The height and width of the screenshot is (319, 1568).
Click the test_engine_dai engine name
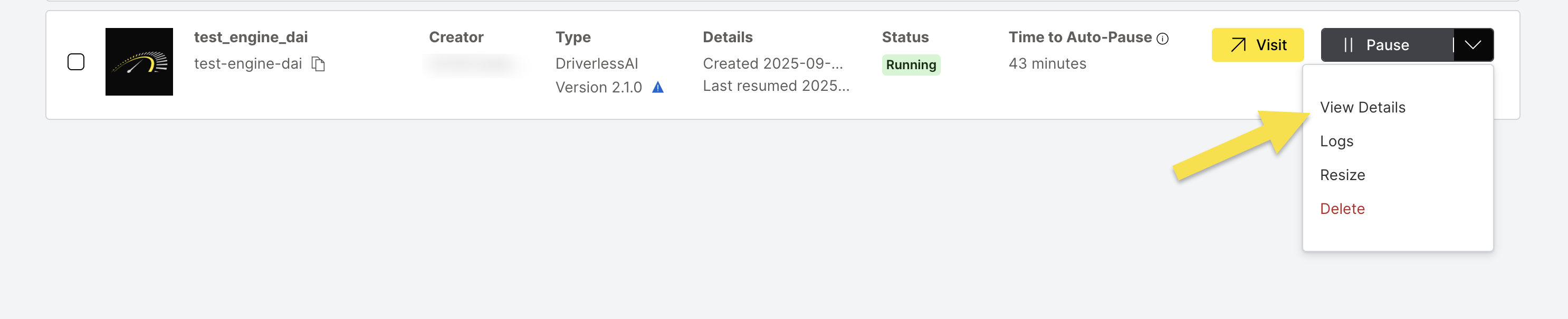coord(251,37)
